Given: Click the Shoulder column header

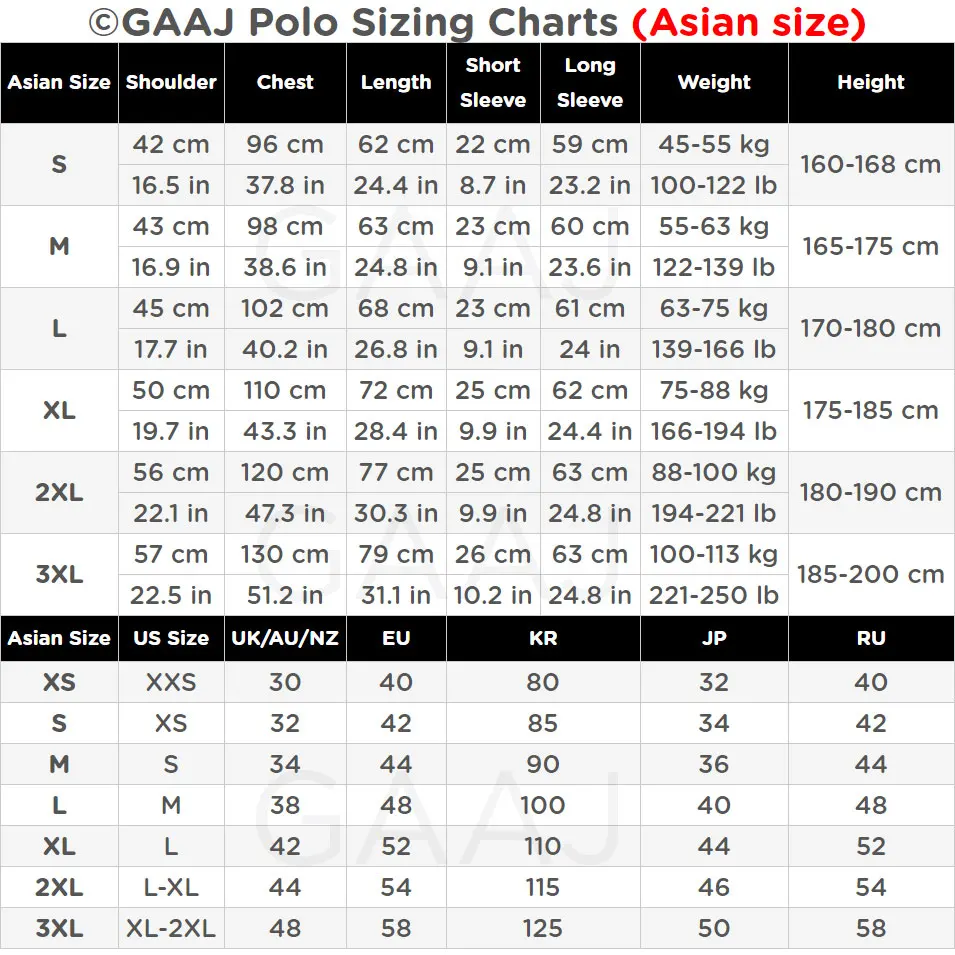Looking at the screenshot, I should pyautogui.click(x=171, y=83).
